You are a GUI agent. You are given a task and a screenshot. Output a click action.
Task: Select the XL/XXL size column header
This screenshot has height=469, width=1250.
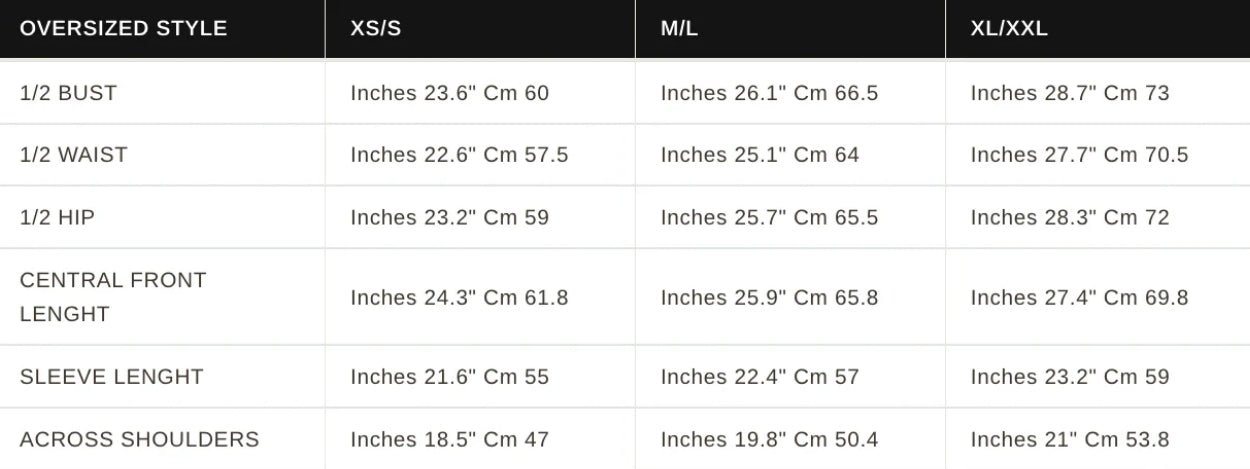(1009, 28)
